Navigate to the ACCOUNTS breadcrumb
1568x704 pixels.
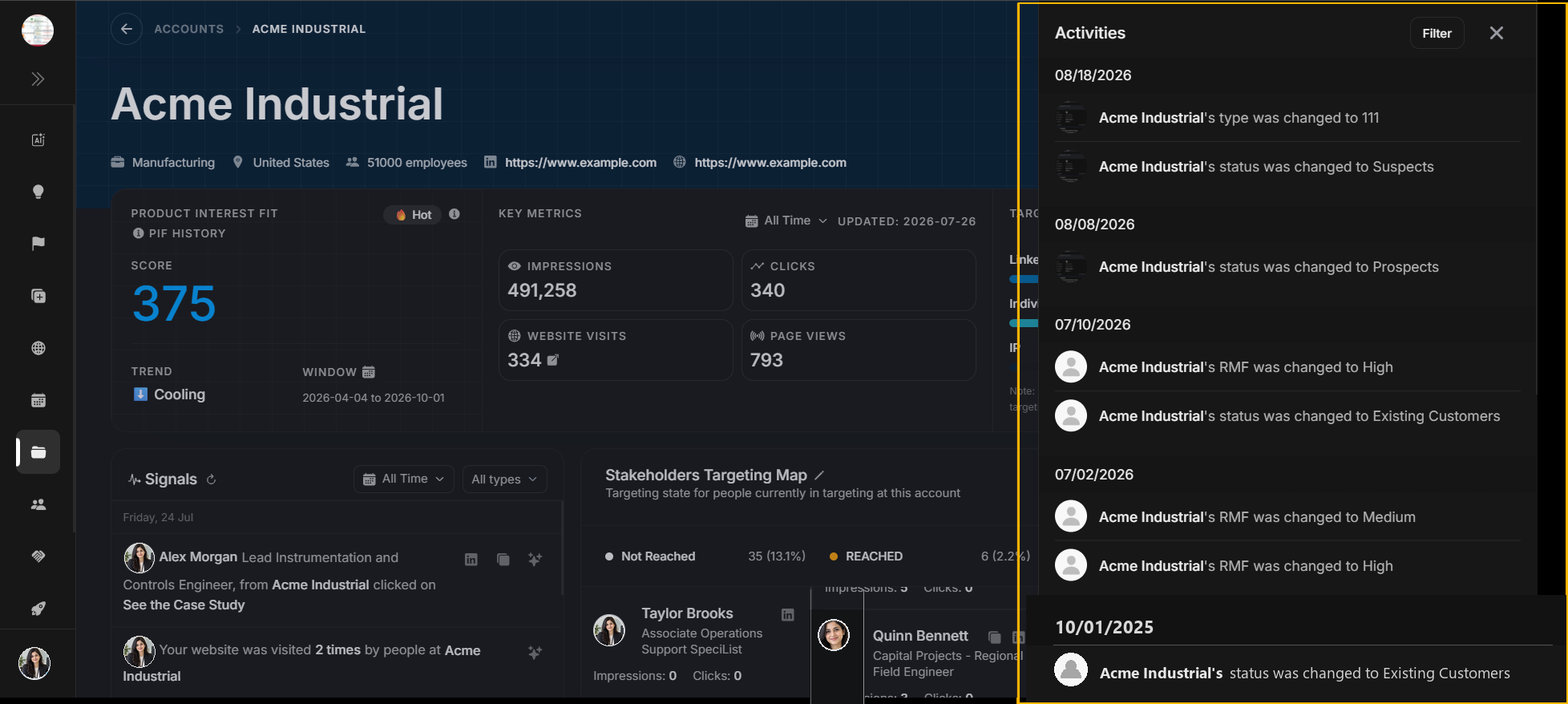pyautogui.click(x=189, y=29)
